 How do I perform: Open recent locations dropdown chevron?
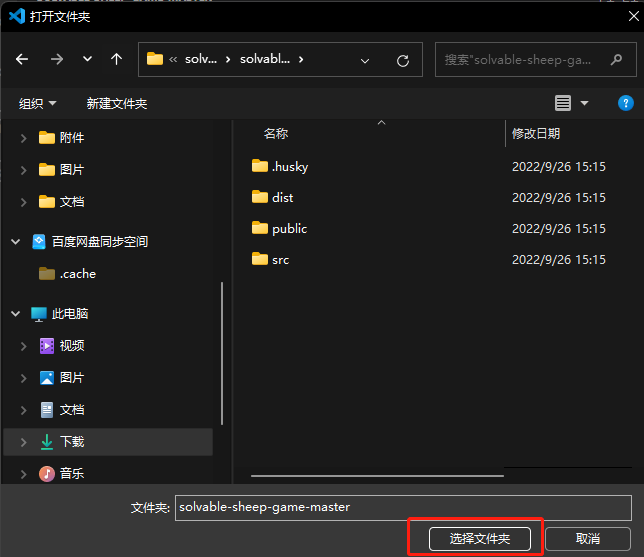click(x=87, y=59)
